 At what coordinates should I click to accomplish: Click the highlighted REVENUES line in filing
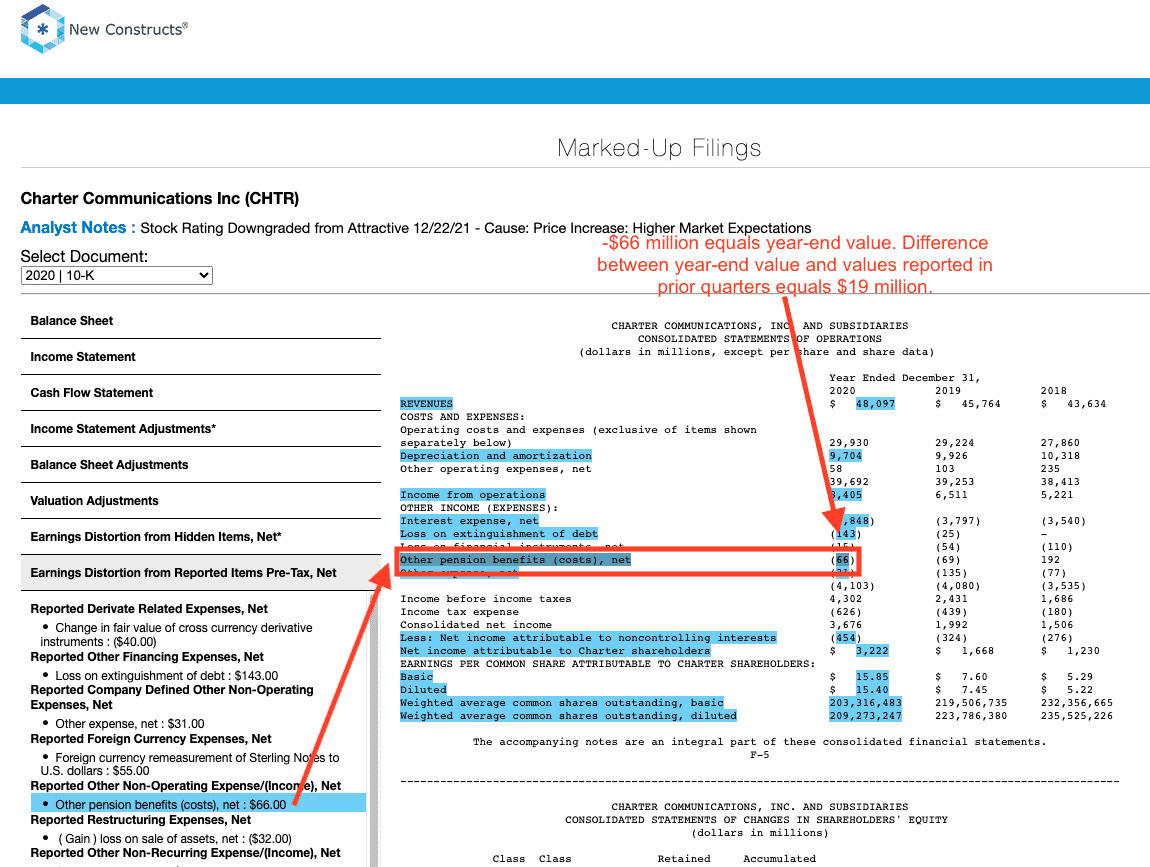point(426,403)
